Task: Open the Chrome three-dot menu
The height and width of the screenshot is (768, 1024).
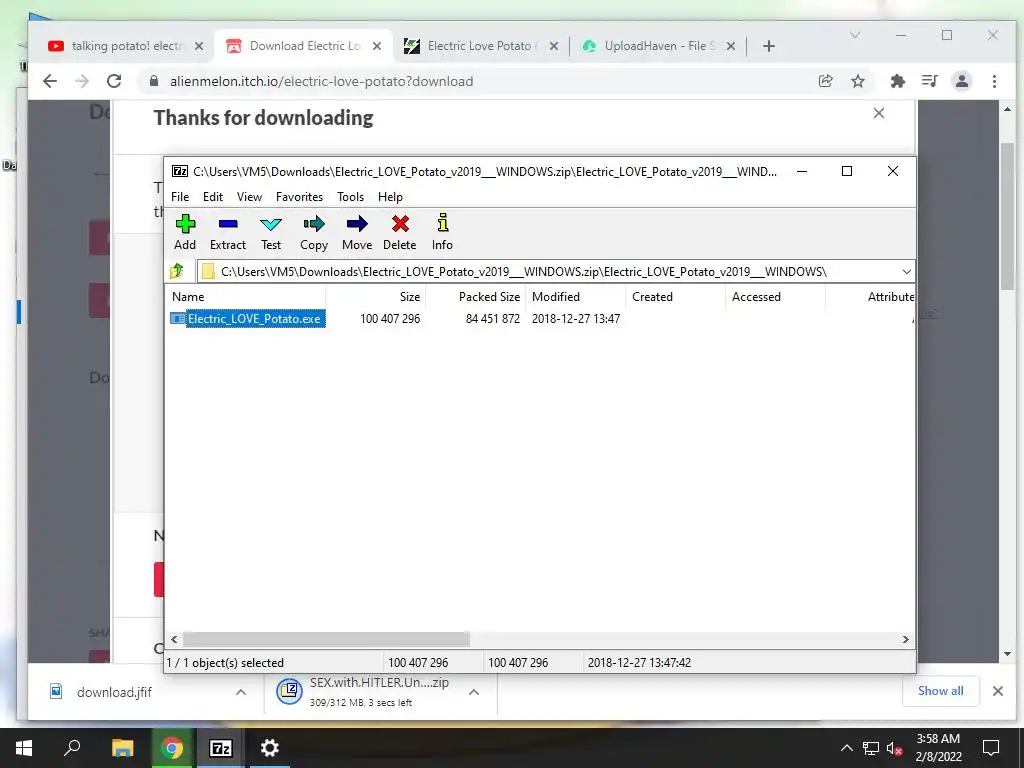Action: [x=994, y=81]
